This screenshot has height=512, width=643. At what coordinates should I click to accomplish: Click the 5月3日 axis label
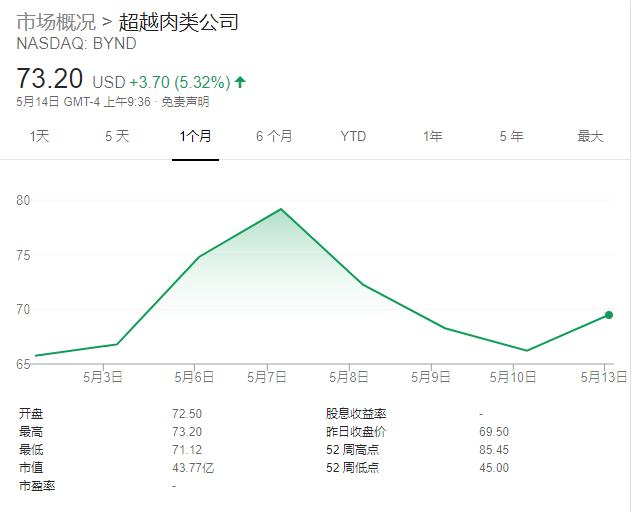pyautogui.click(x=103, y=377)
